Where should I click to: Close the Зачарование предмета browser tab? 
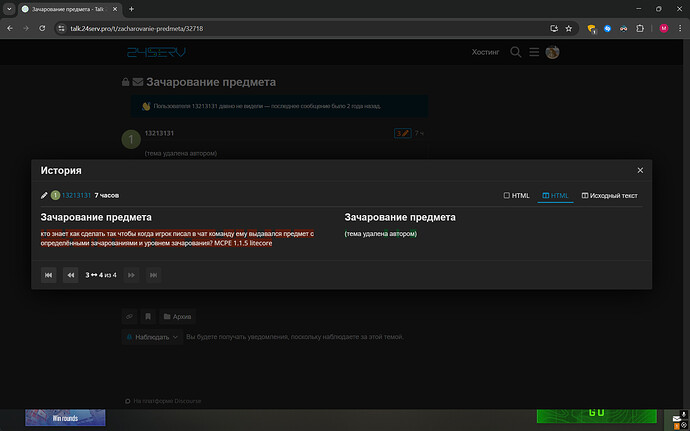tap(115, 9)
